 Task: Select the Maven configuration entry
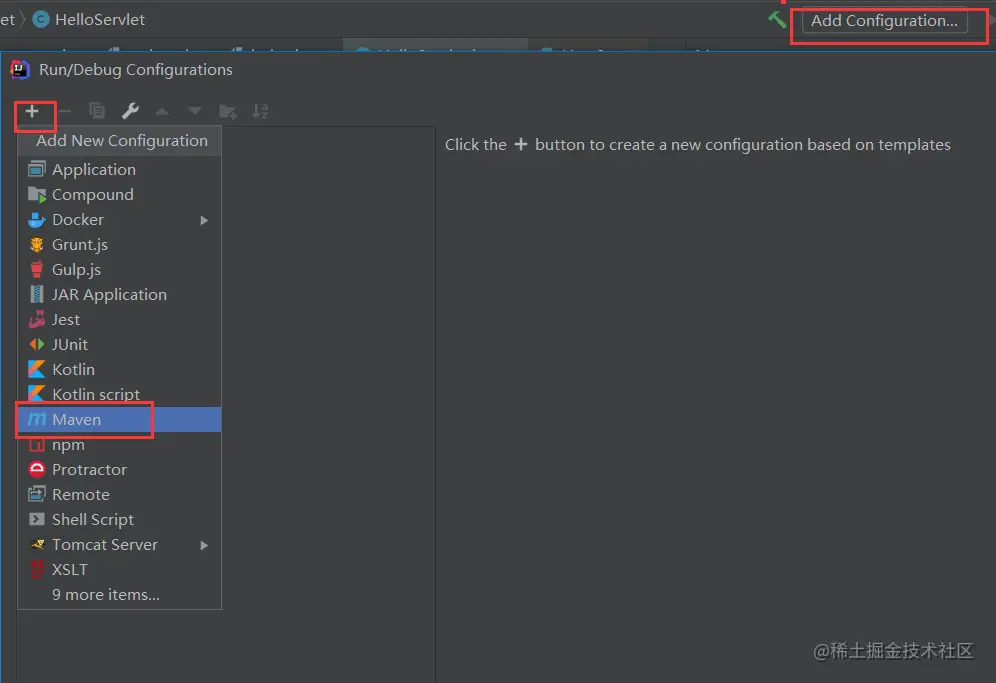119,419
